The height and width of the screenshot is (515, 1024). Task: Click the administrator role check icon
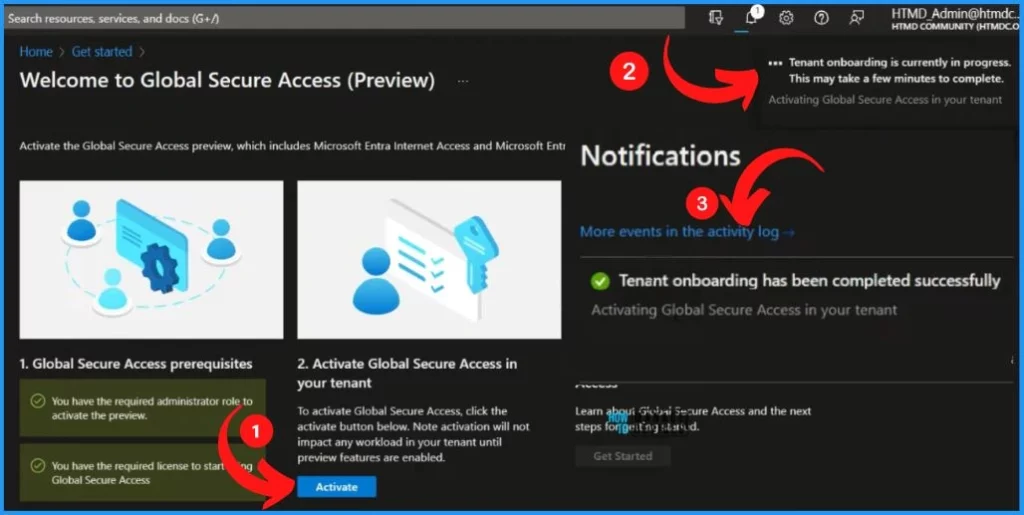[38, 401]
